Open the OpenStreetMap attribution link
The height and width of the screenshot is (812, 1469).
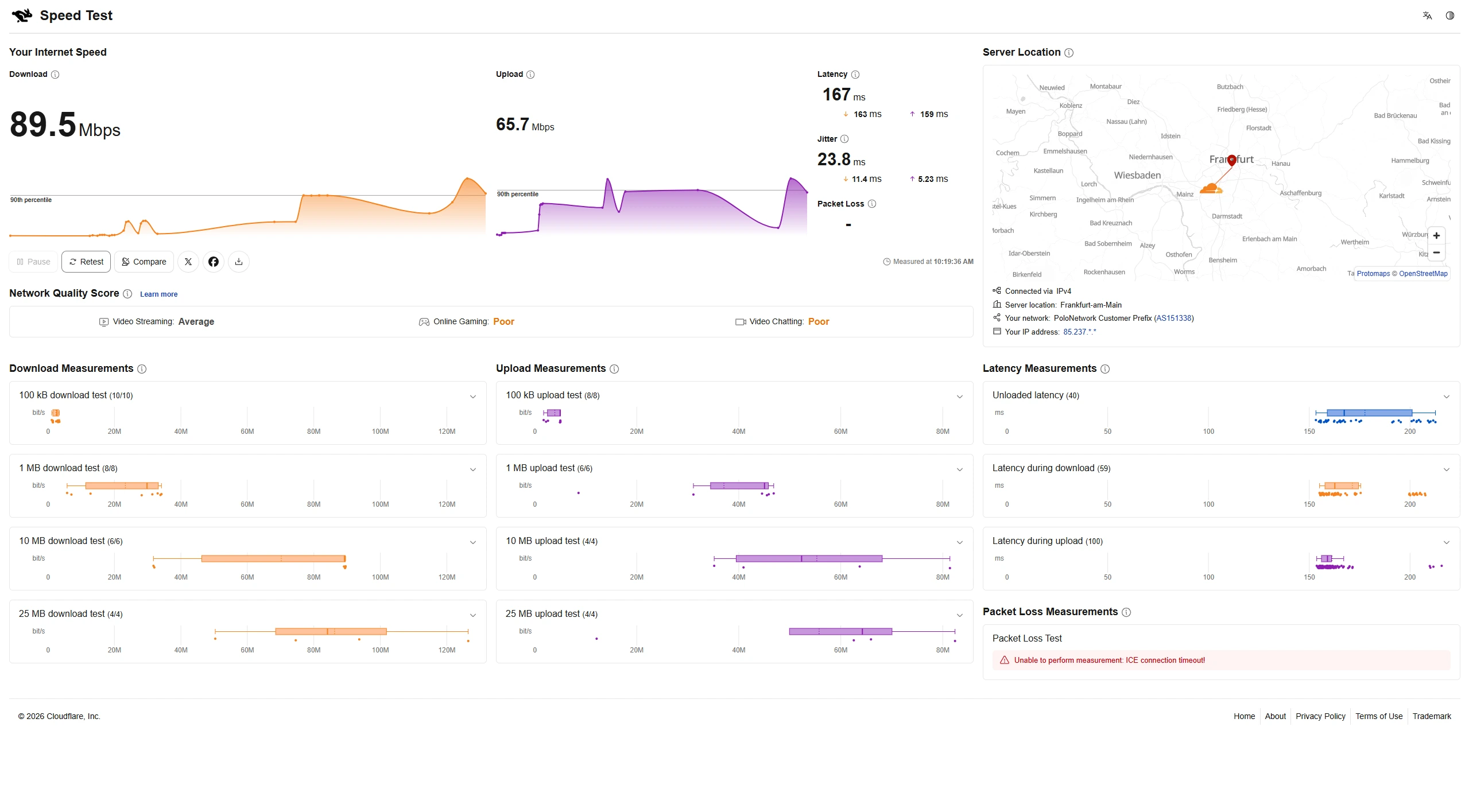[1423, 274]
